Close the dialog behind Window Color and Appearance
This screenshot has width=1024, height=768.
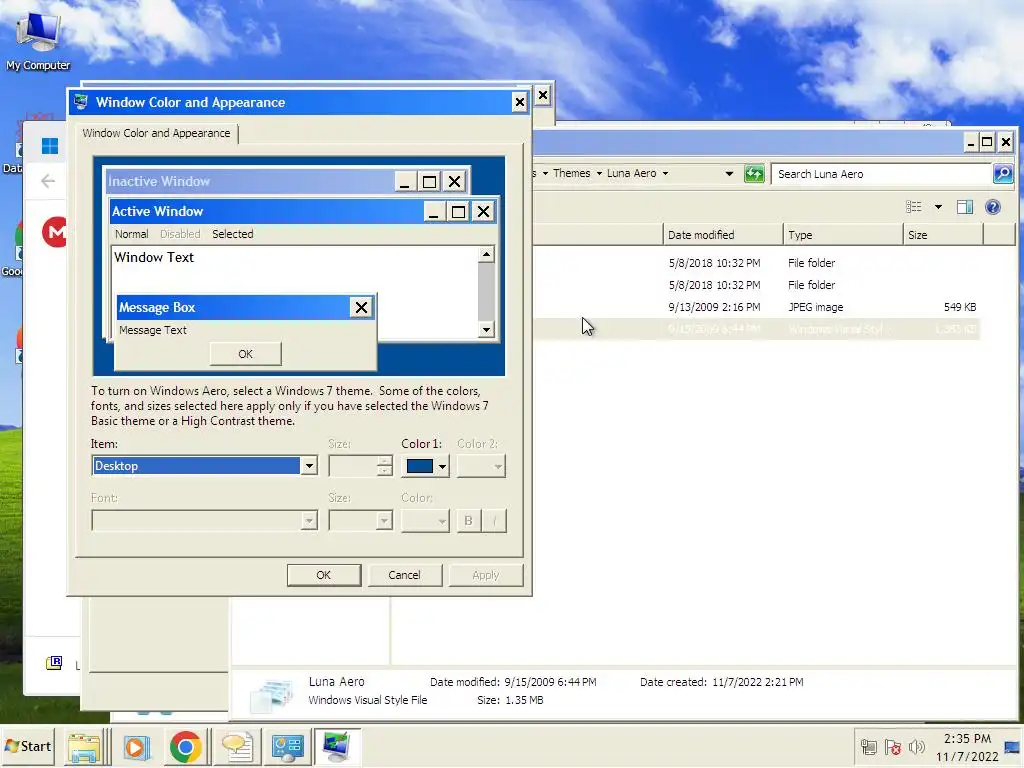click(x=542, y=95)
